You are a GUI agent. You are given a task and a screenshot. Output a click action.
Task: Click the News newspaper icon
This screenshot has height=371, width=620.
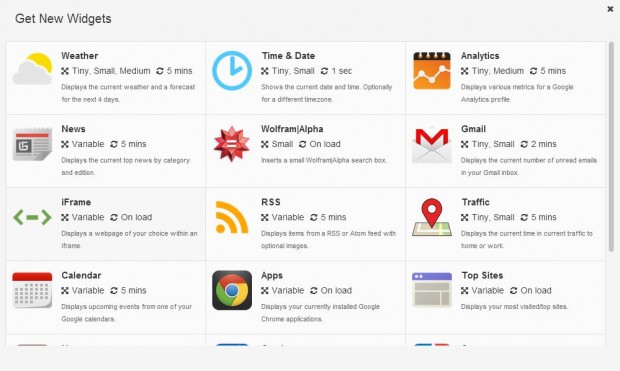coord(32,144)
